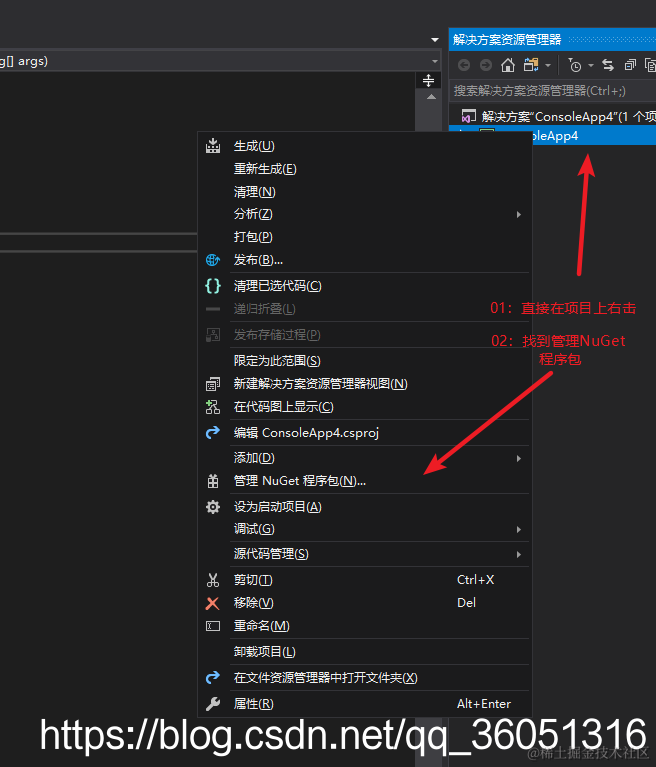Choose 设为启动项目(A) entry

pyautogui.click(x=365, y=507)
